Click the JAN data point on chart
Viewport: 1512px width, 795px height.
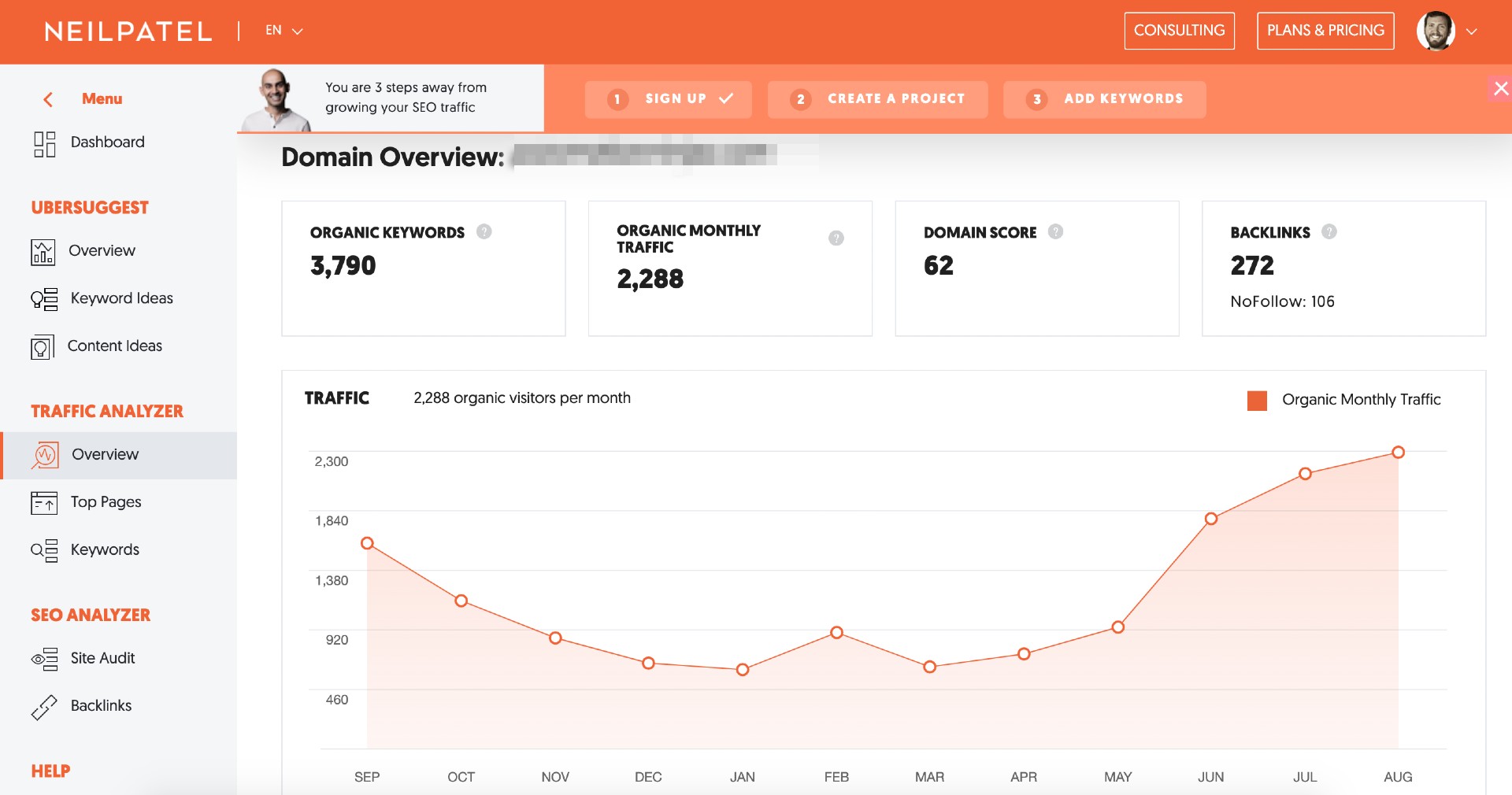[743, 669]
